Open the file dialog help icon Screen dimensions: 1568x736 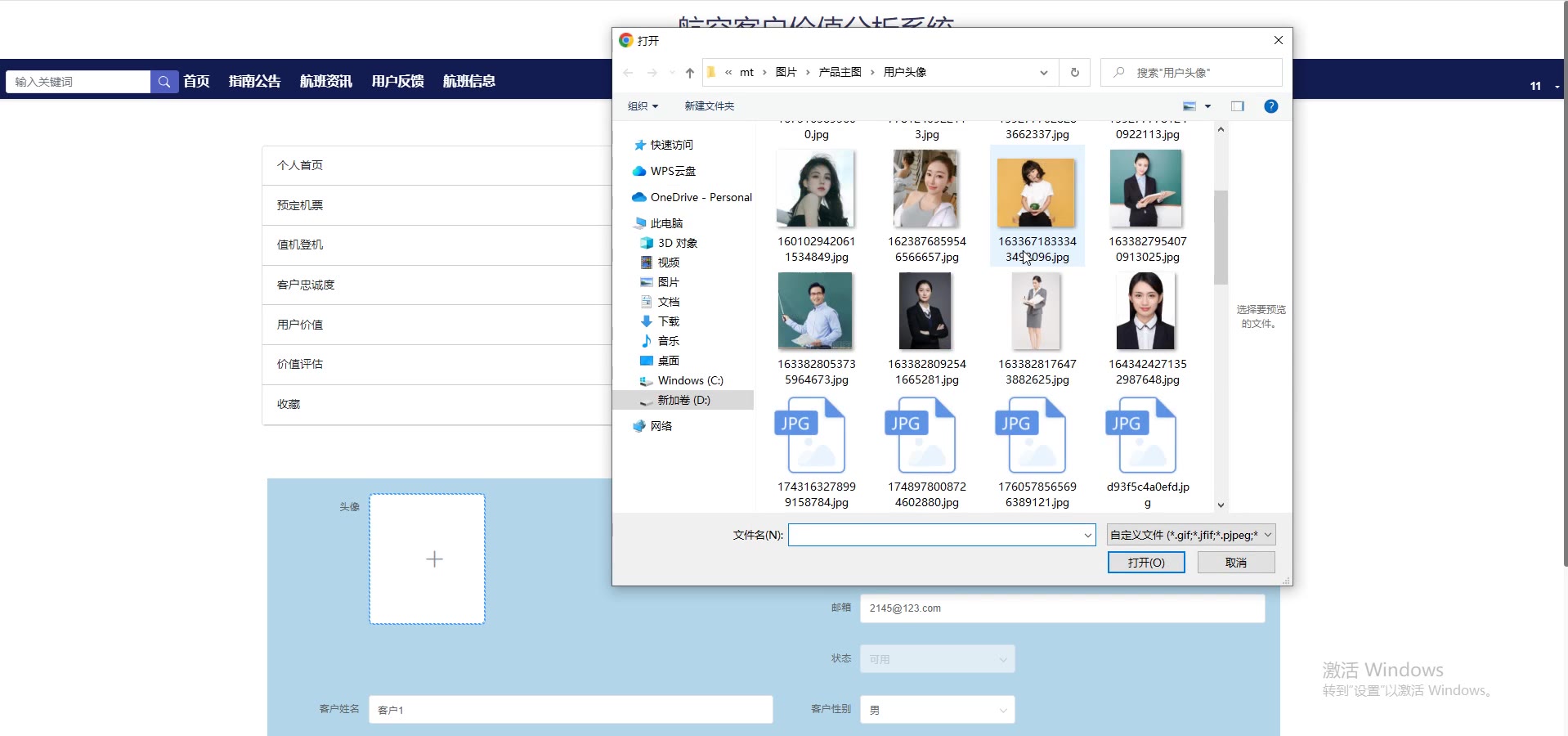pyautogui.click(x=1270, y=106)
